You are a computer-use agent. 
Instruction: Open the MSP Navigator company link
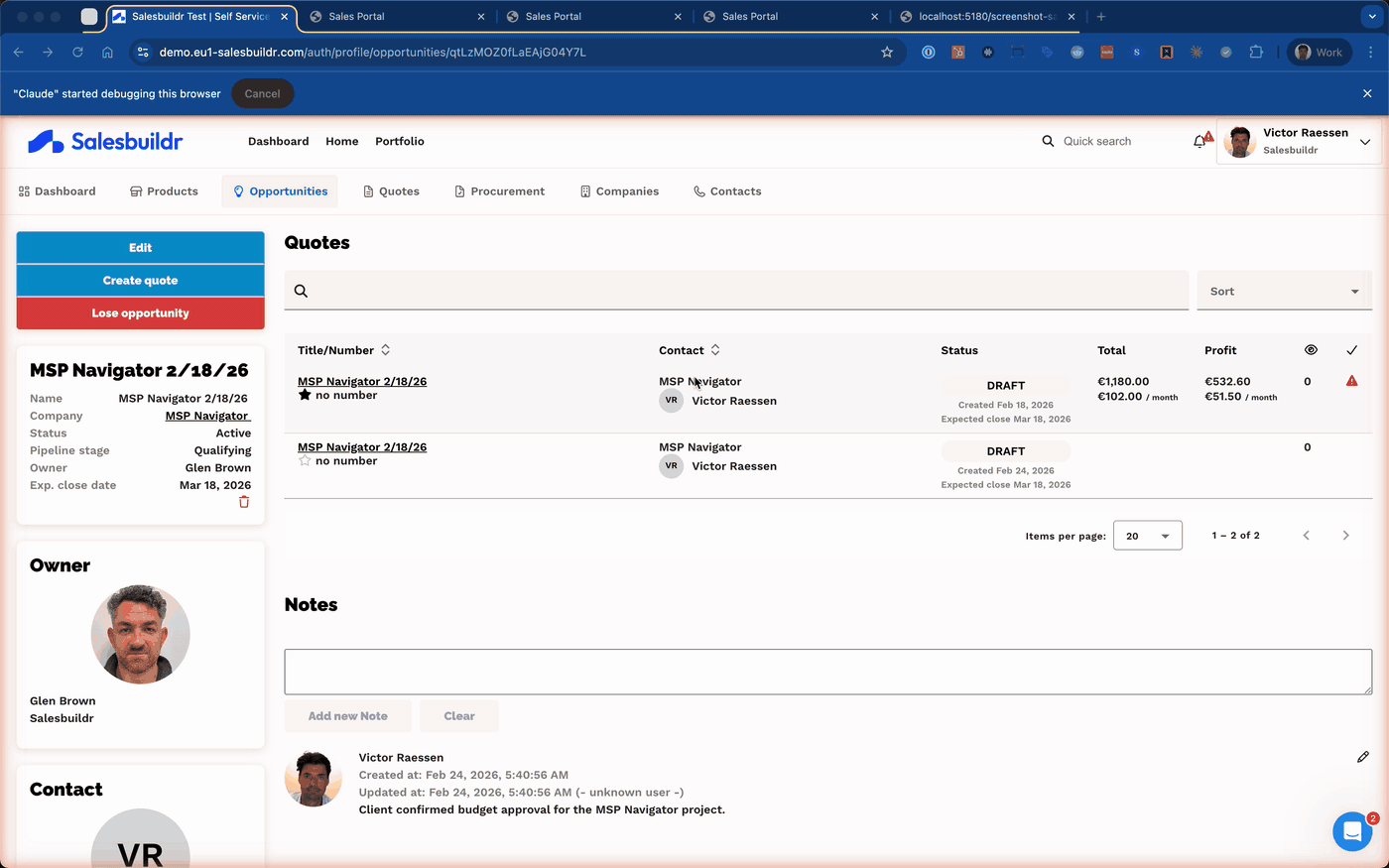(x=207, y=416)
